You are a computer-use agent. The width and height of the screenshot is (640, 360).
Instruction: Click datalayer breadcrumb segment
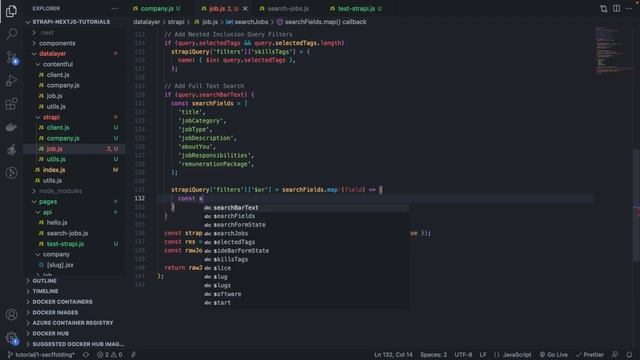[x=147, y=22]
